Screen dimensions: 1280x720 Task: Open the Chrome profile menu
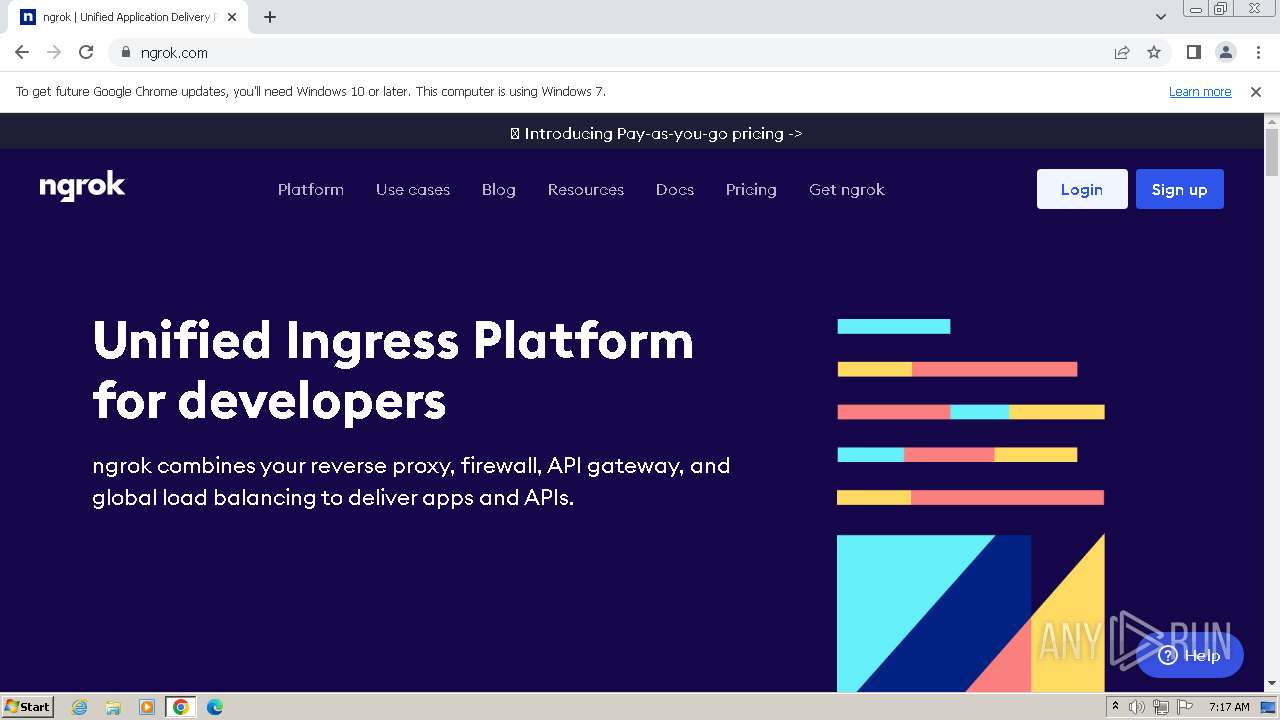[1225, 52]
